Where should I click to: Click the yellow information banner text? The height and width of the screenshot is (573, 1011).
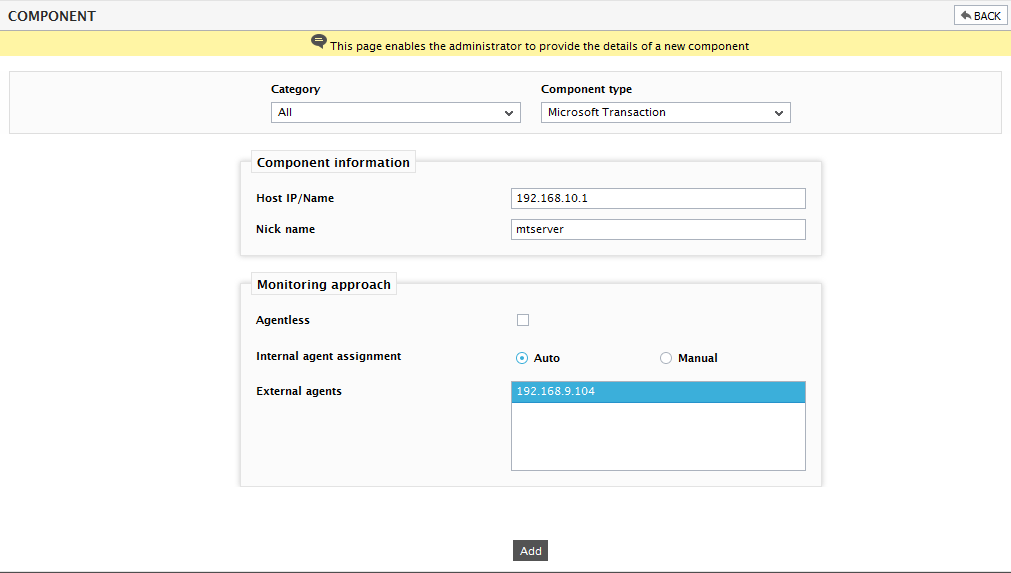pos(540,46)
